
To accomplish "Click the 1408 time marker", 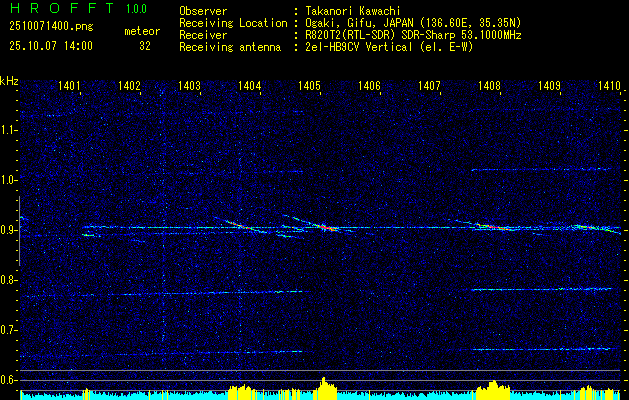I will (489, 85).
